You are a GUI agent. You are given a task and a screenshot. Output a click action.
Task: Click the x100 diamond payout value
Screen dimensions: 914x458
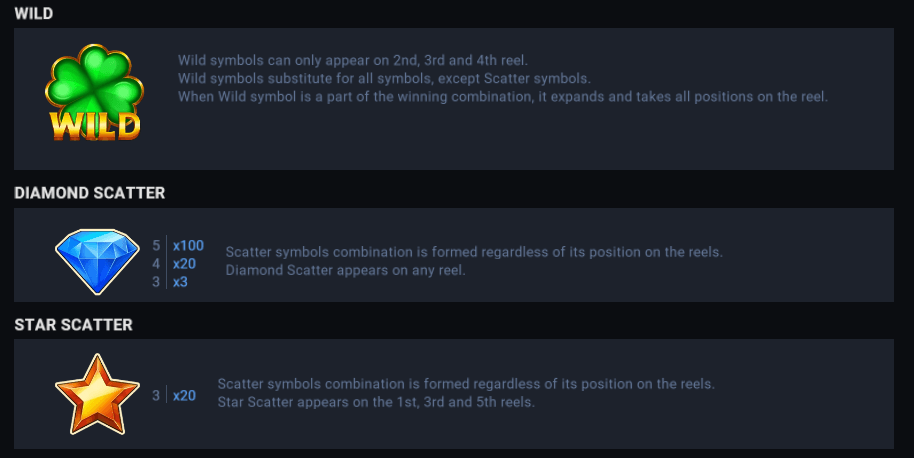pyautogui.click(x=188, y=245)
